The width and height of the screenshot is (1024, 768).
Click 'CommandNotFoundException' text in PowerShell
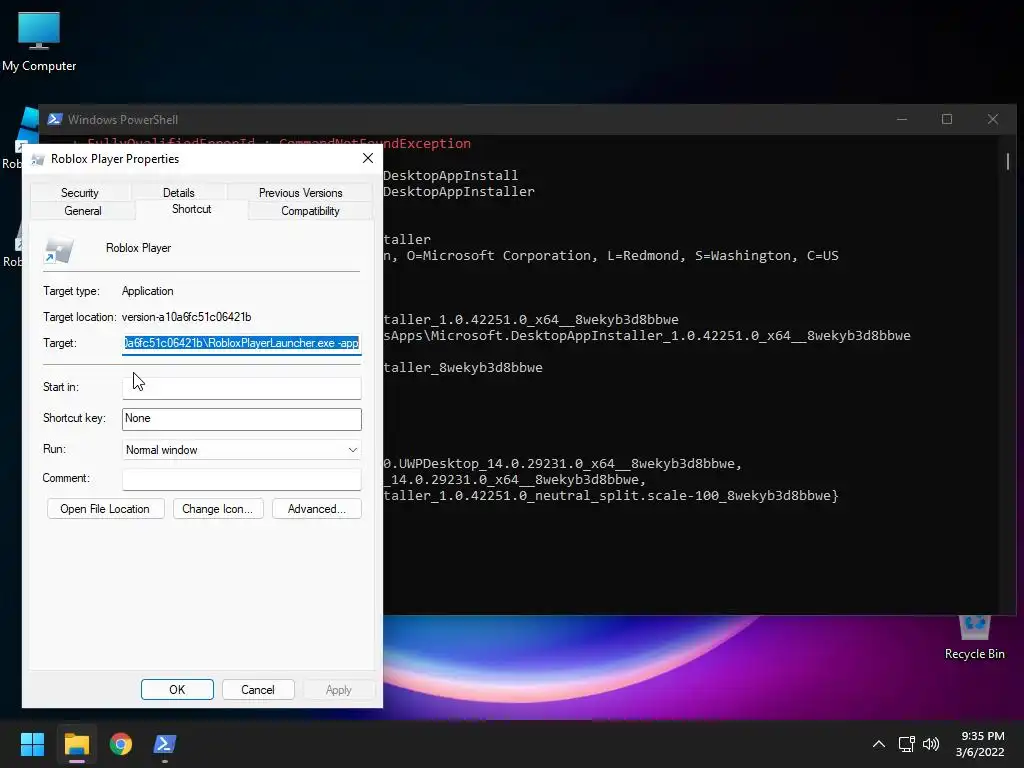[x=375, y=144]
